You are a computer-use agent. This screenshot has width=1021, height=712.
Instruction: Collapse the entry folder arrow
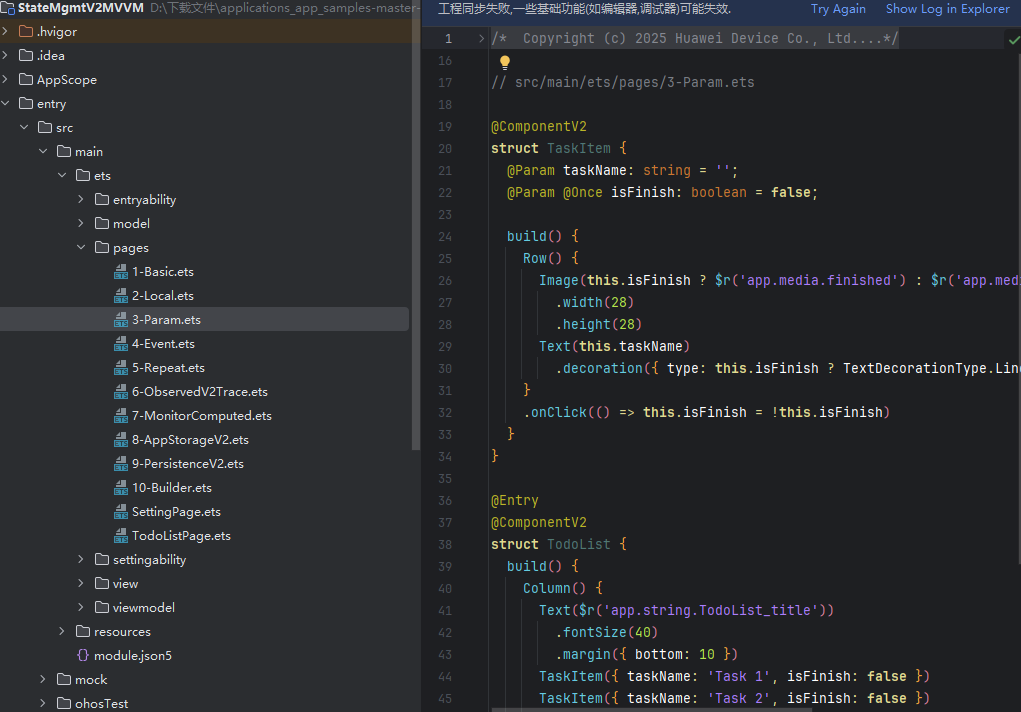click(5, 104)
